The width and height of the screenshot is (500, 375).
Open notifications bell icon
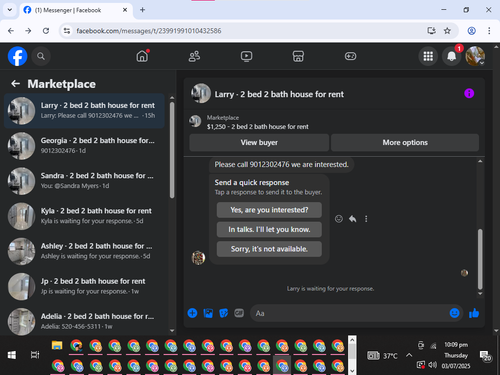[x=452, y=56]
